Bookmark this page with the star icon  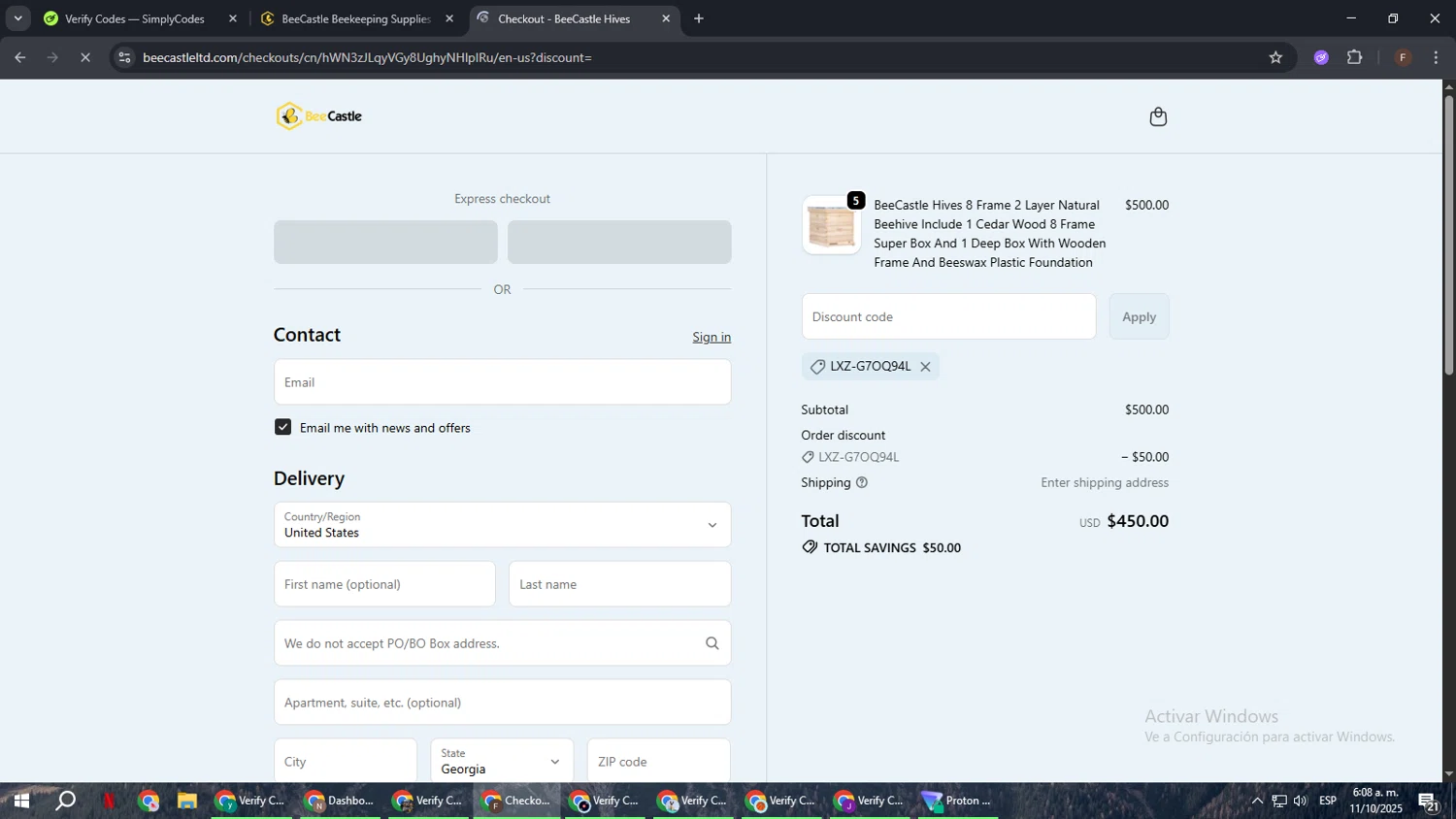[1275, 57]
